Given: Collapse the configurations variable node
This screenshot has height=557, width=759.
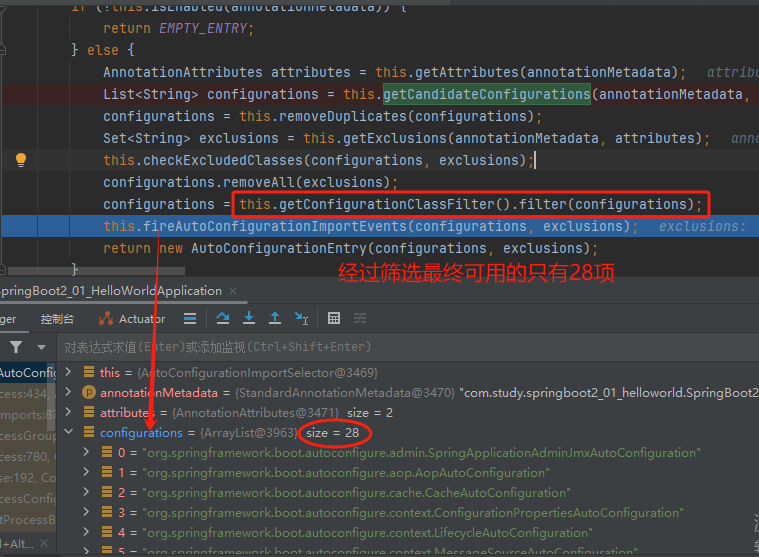Looking at the screenshot, I should [69, 431].
